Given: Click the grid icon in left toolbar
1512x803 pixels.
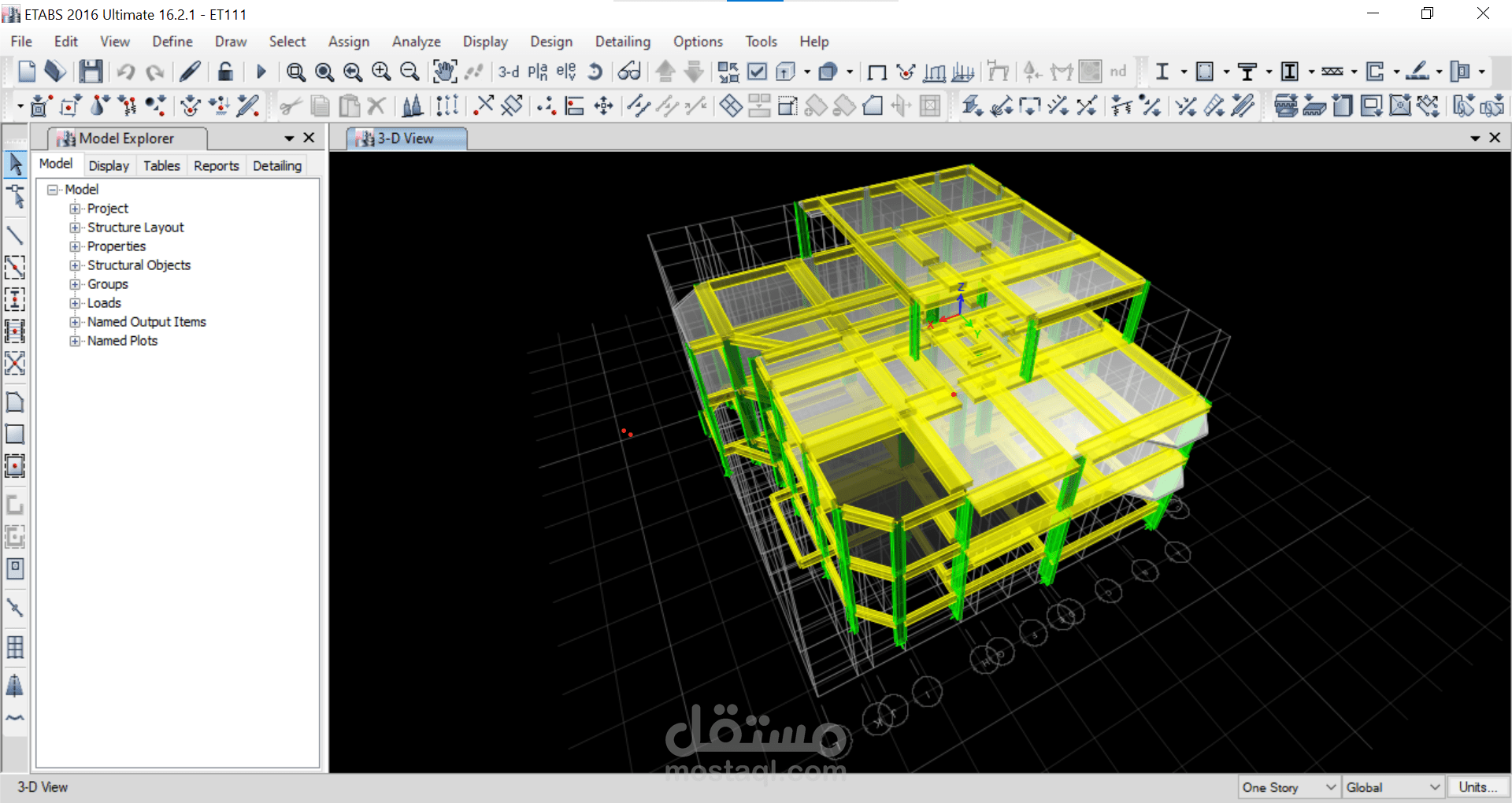Looking at the screenshot, I should 15,647.
